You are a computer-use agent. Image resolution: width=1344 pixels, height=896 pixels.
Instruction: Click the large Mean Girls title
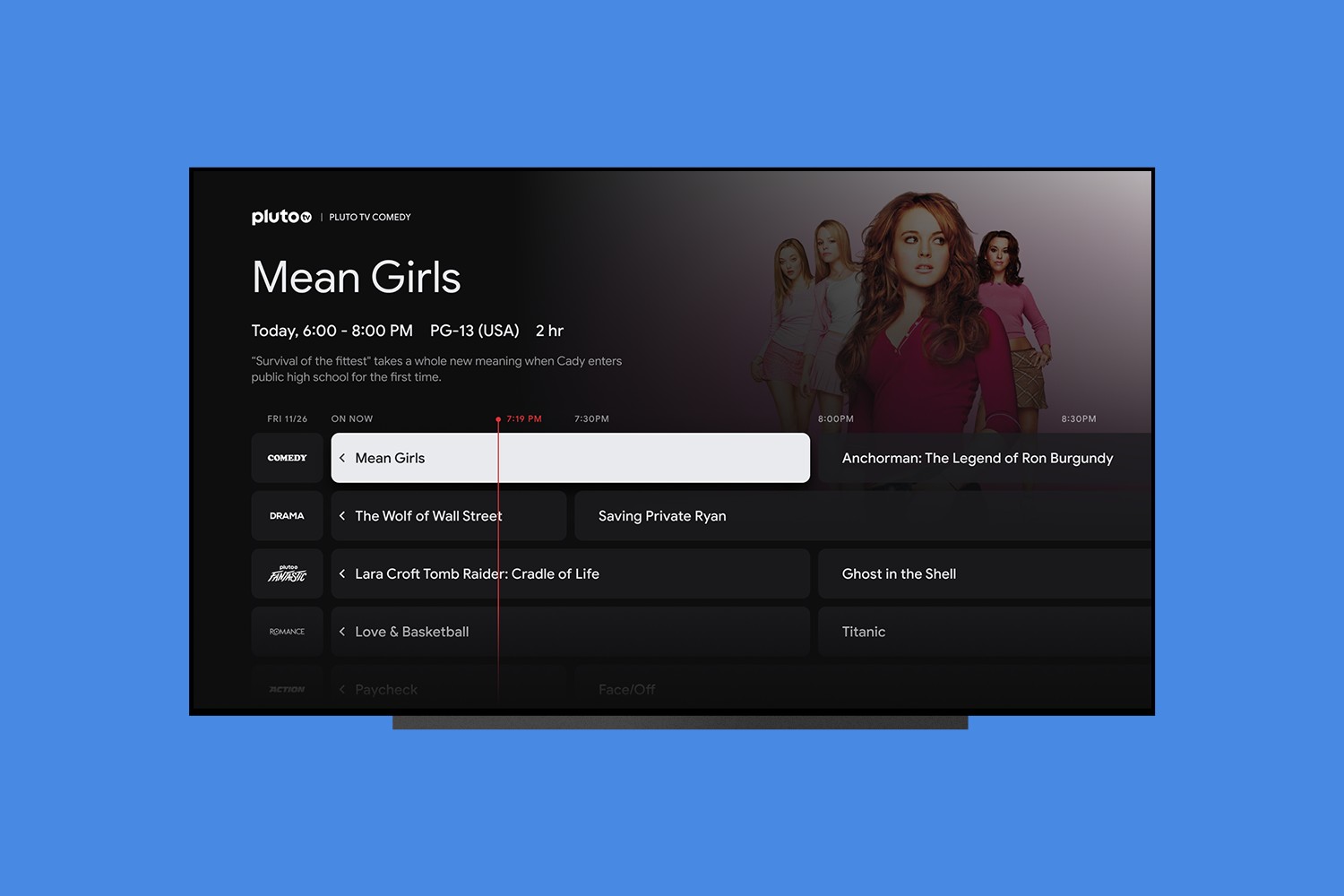coord(357,277)
